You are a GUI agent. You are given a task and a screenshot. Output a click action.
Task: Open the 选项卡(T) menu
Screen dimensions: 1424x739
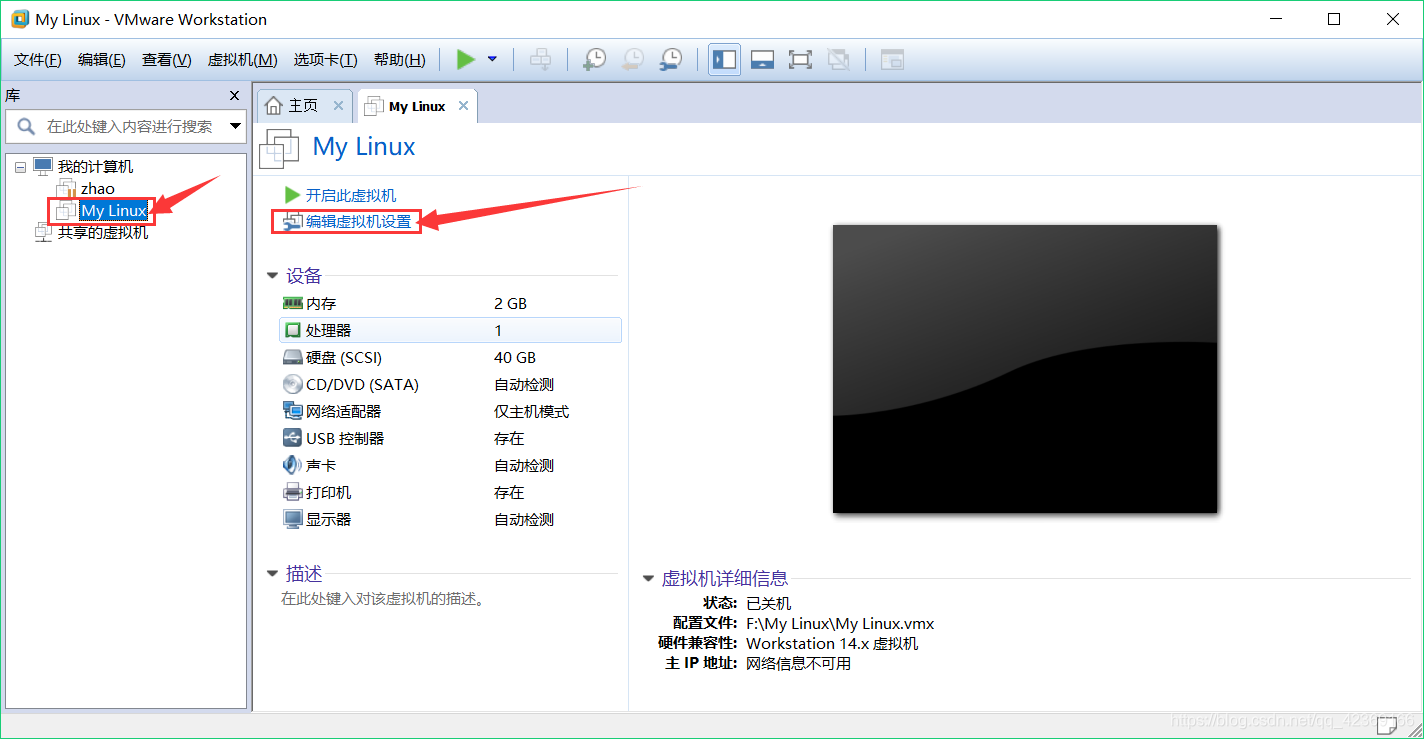click(x=325, y=60)
